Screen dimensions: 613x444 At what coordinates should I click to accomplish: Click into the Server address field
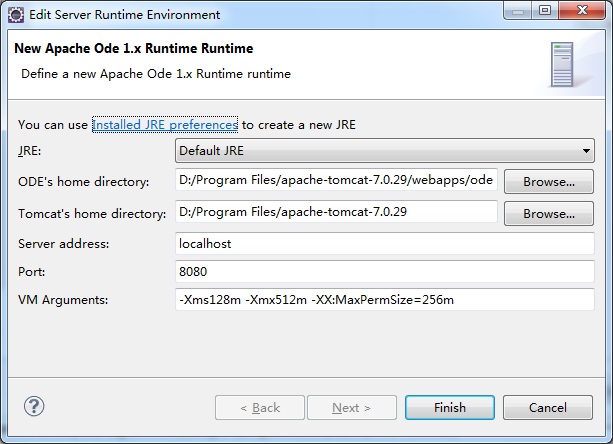(x=385, y=243)
